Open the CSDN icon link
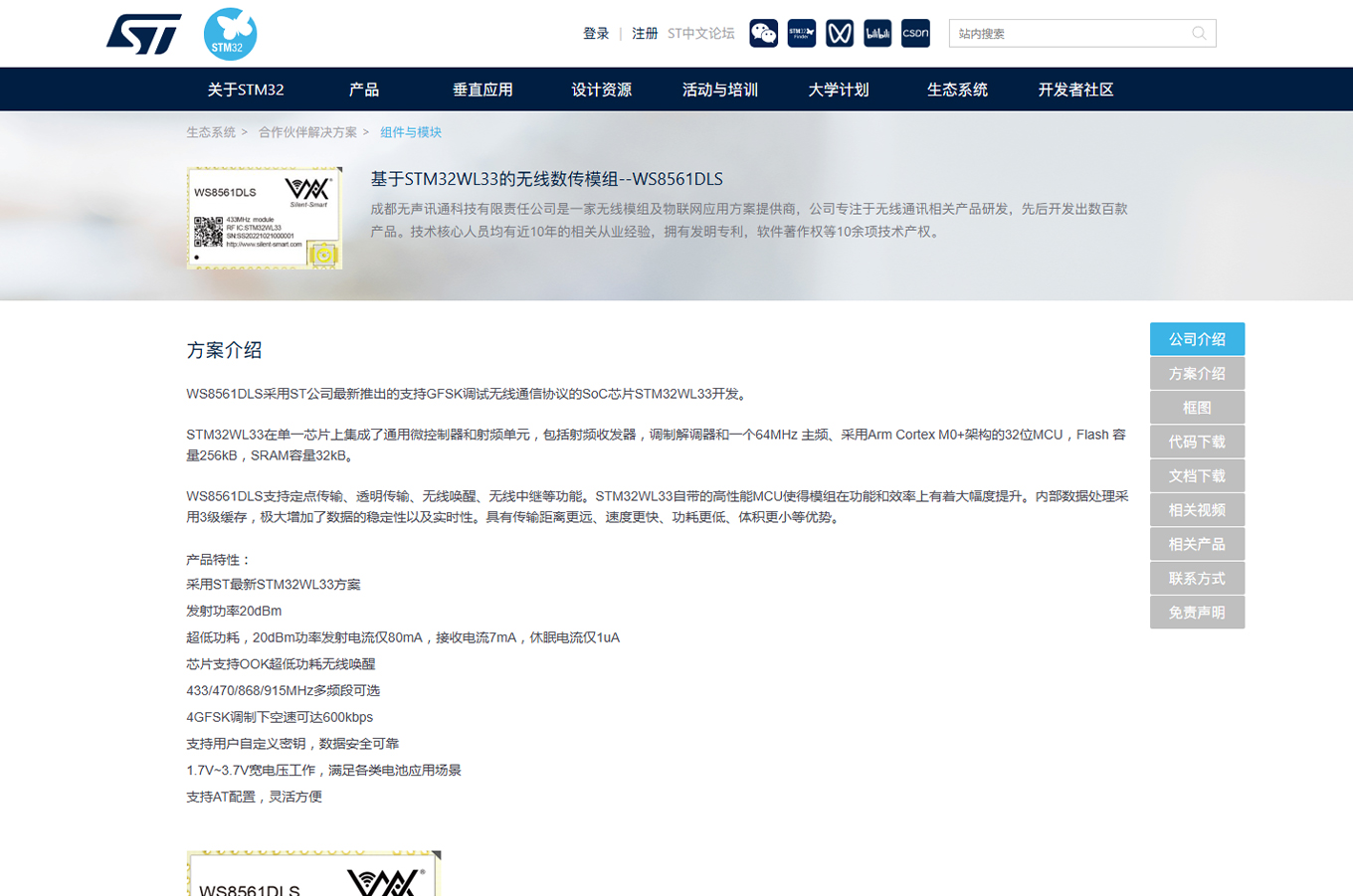Image resolution: width=1353 pixels, height=896 pixels. tap(915, 34)
